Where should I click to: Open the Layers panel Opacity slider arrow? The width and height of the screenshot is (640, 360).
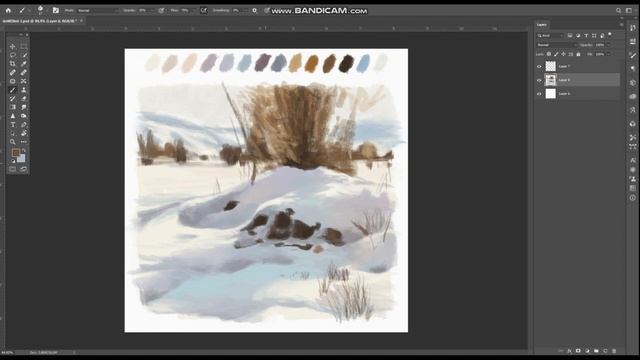608,45
